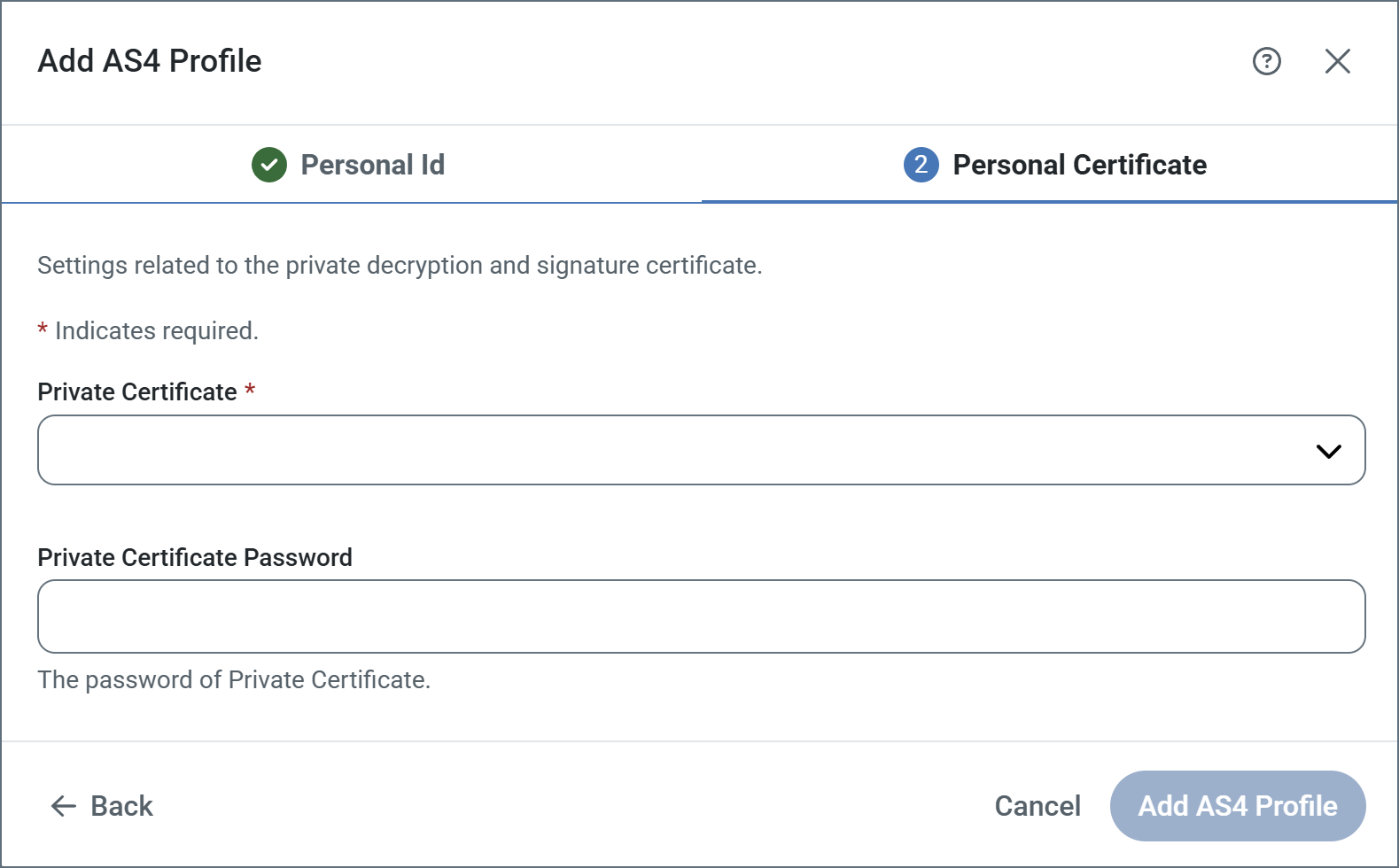Click the Indicates required note
The width and height of the screenshot is (1399, 868).
(x=156, y=331)
